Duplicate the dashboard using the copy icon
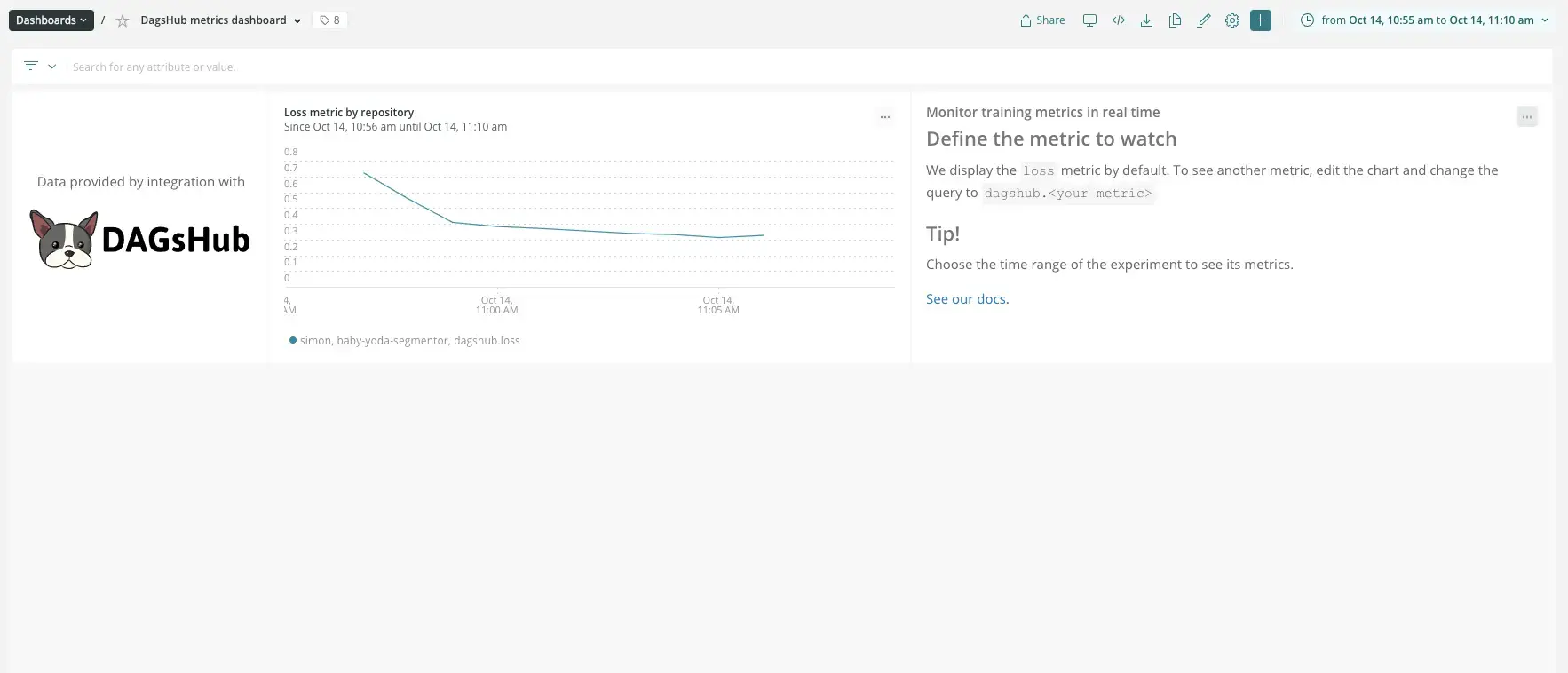This screenshot has width=1568, height=673. pos(1176,20)
